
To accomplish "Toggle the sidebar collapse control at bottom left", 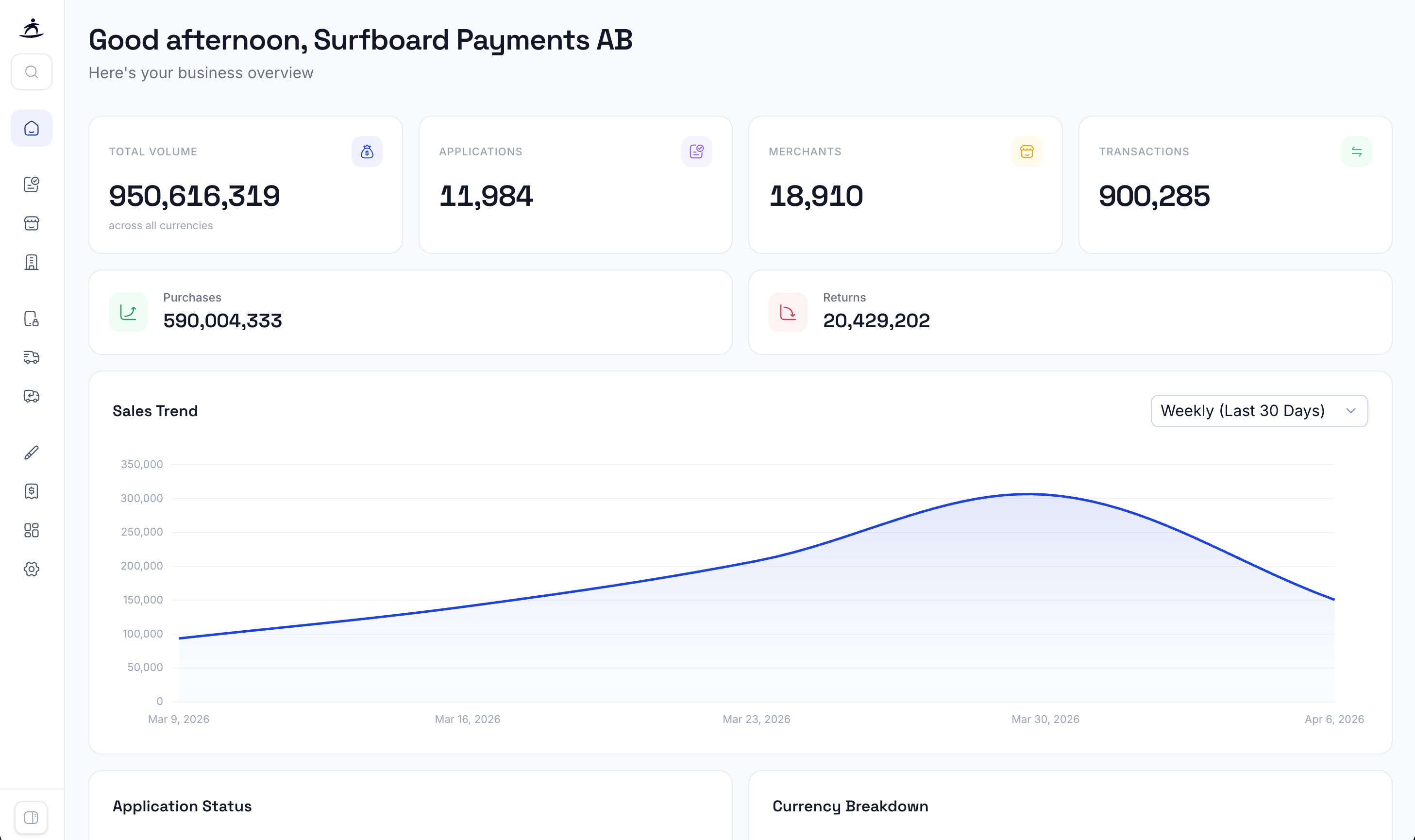I will 32,817.
